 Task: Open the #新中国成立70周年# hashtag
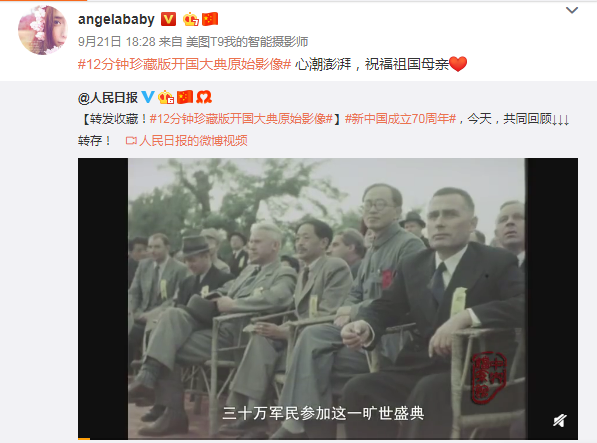click(401, 119)
